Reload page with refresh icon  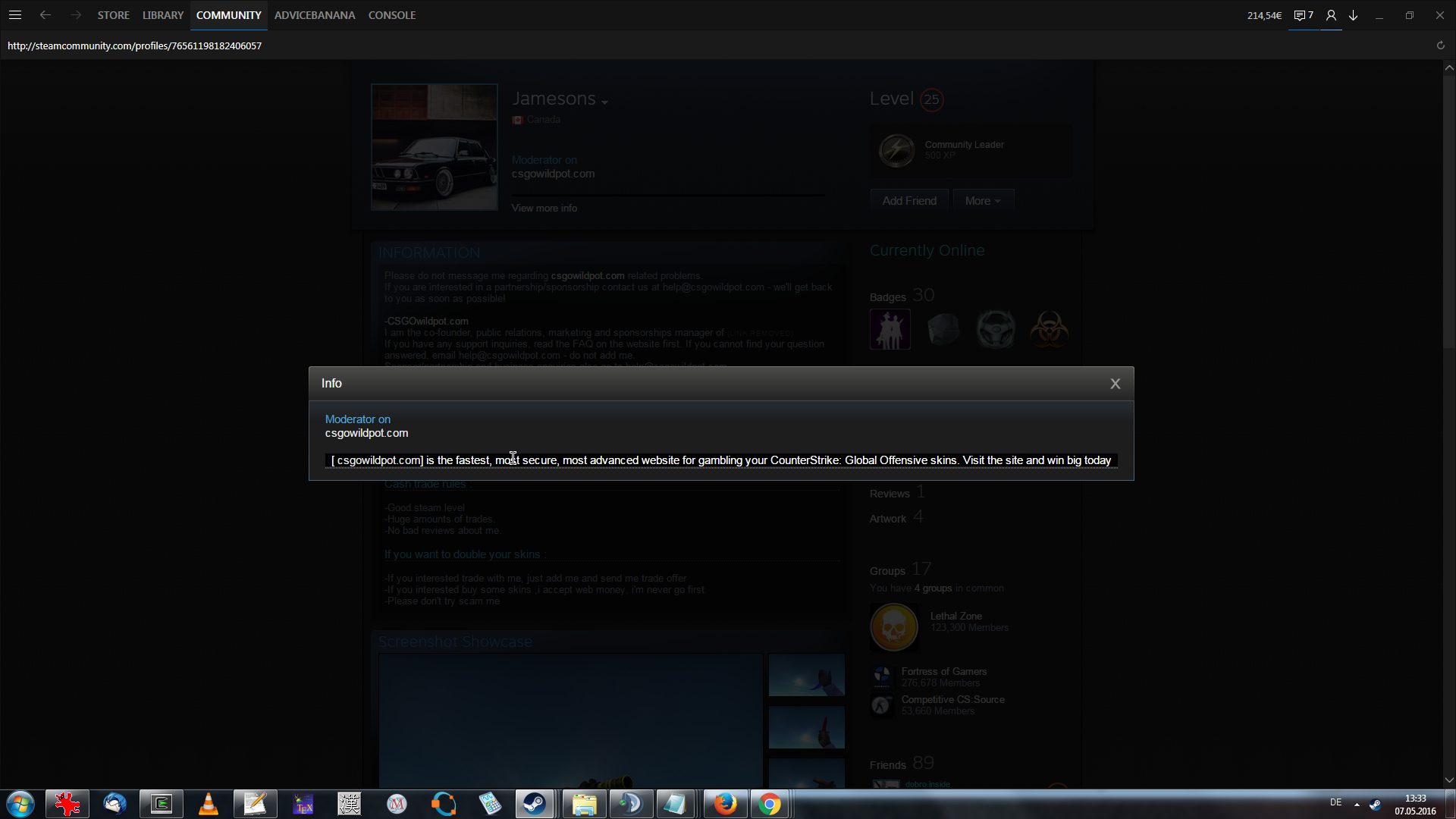tap(1441, 45)
